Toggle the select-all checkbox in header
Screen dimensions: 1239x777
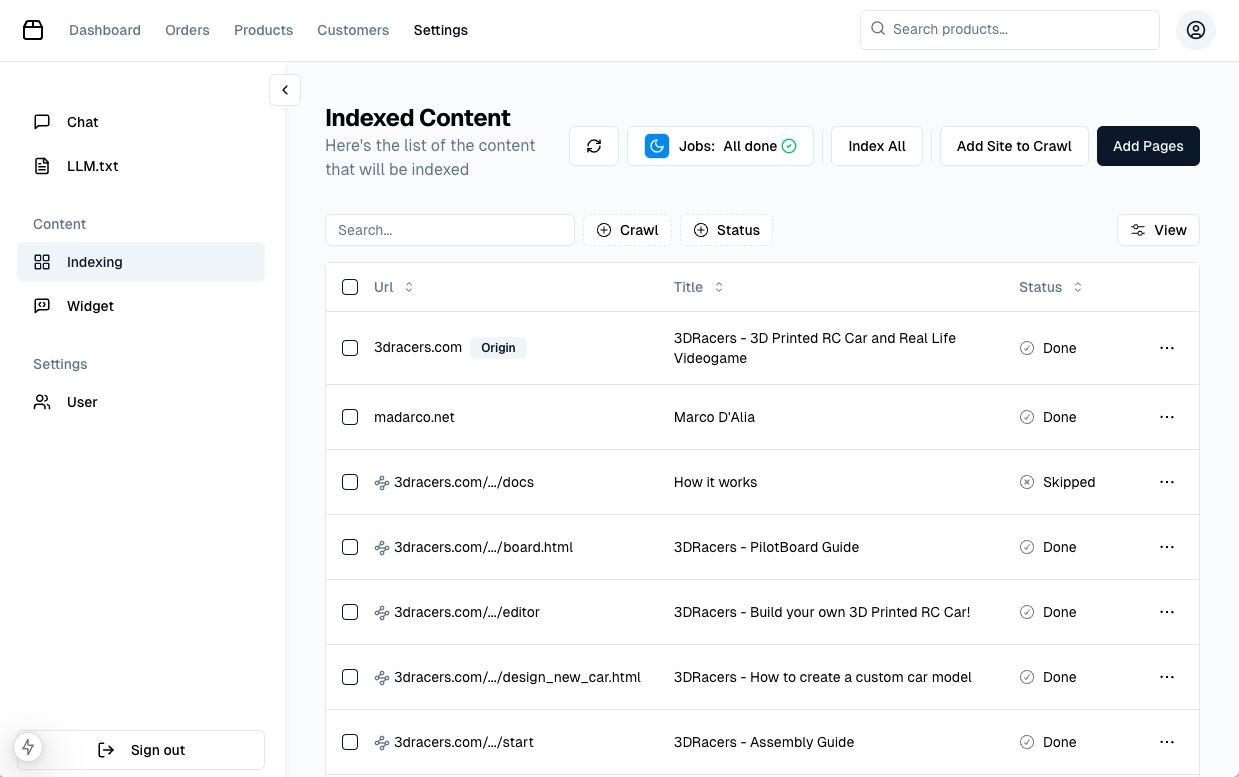pyautogui.click(x=350, y=287)
